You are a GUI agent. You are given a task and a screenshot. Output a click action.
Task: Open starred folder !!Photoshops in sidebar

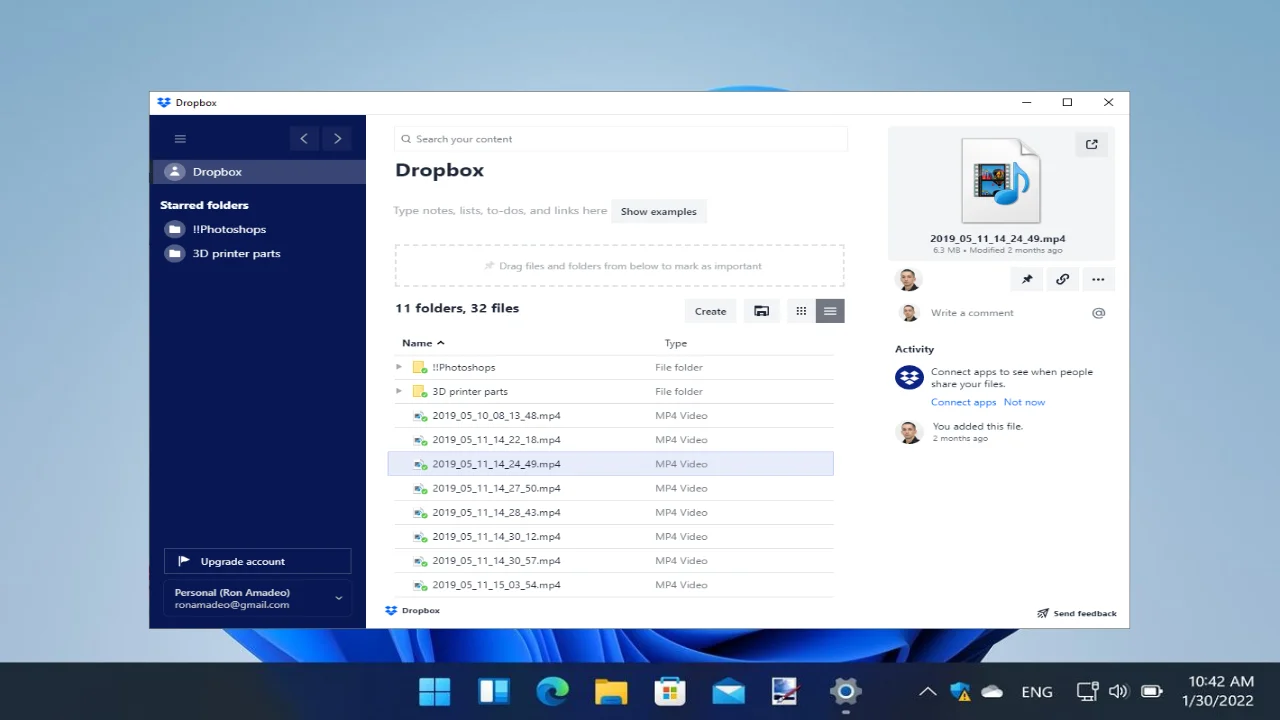pos(229,229)
